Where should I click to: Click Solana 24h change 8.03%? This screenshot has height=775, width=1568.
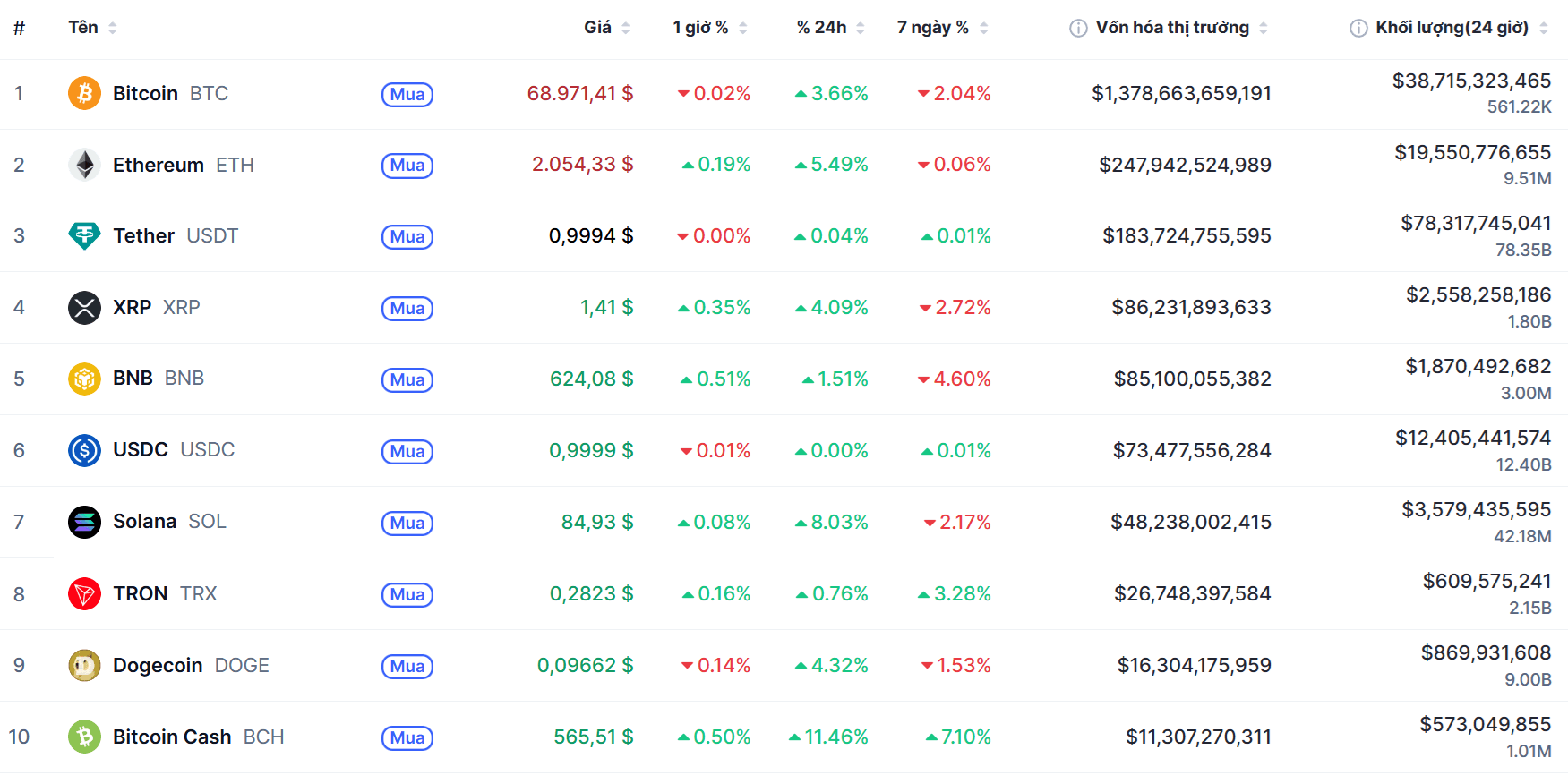(832, 522)
